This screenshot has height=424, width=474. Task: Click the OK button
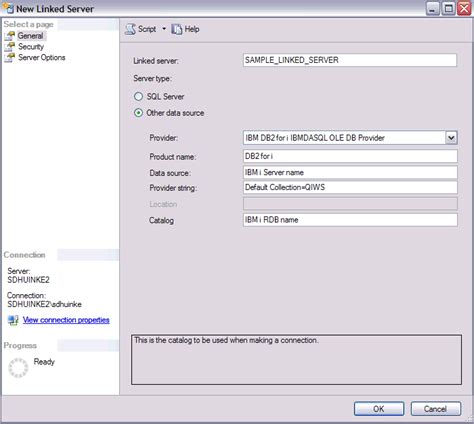(x=379, y=409)
